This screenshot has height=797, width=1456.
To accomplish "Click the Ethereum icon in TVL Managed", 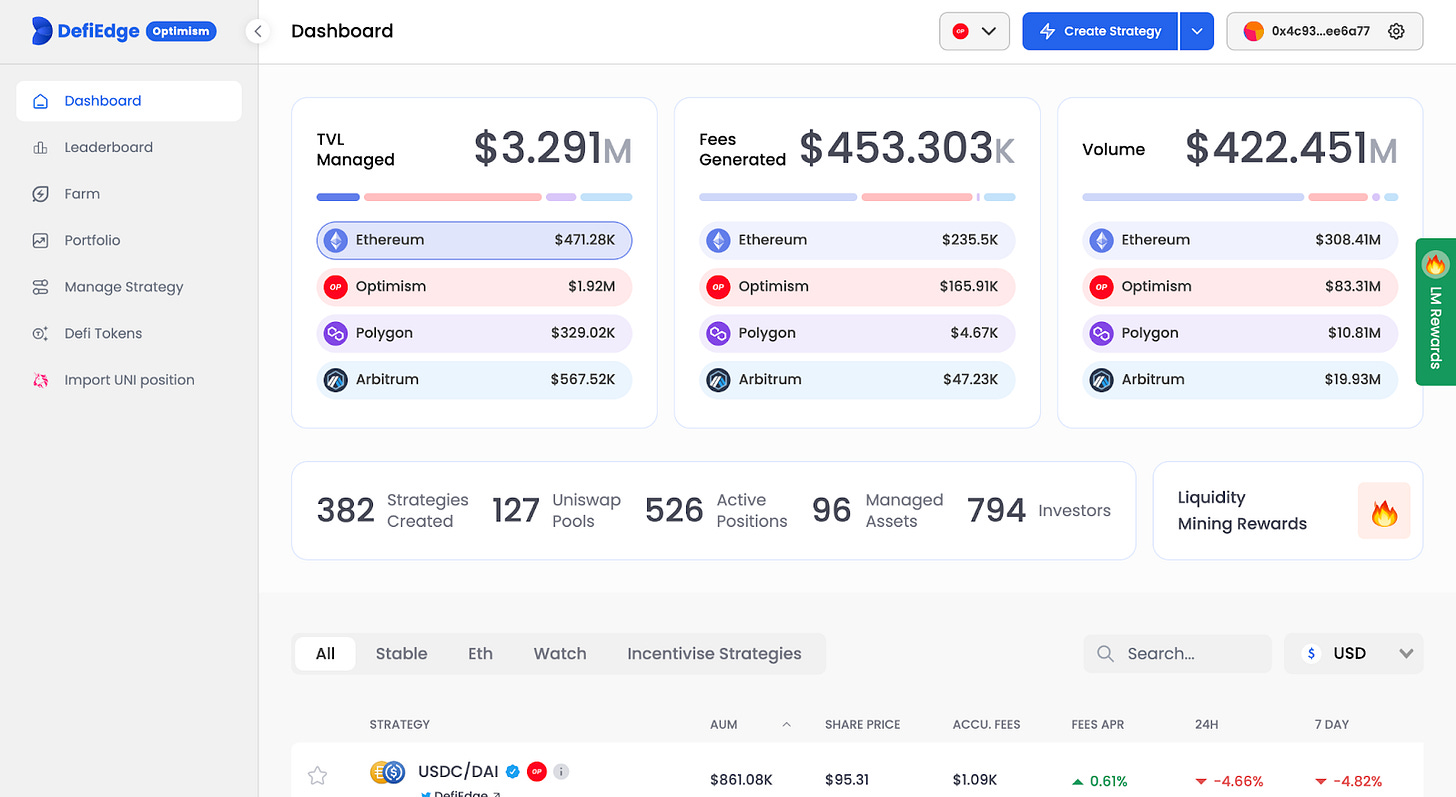I will [335, 240].
